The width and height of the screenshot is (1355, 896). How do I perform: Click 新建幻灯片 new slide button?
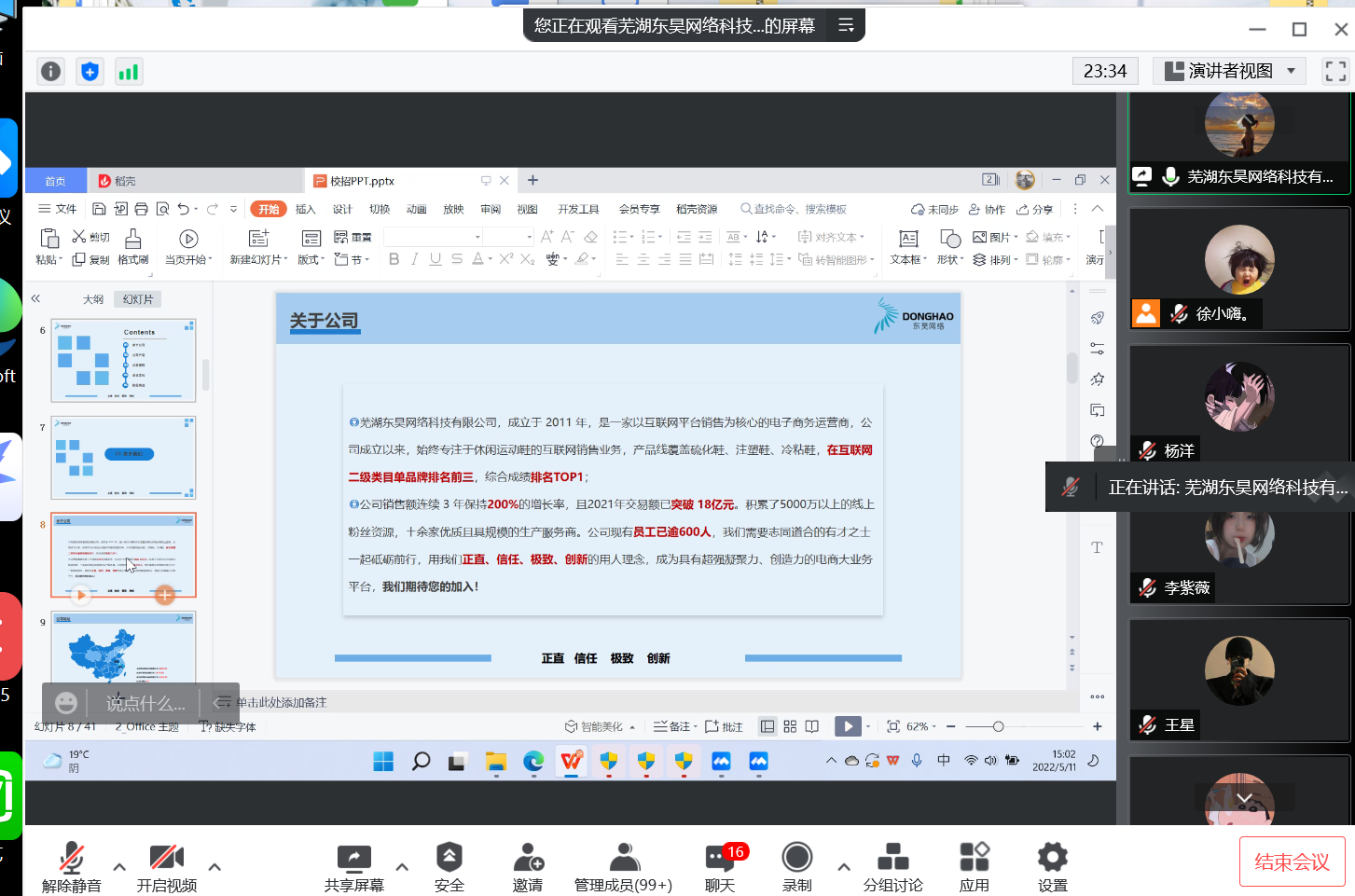point(258,247)
